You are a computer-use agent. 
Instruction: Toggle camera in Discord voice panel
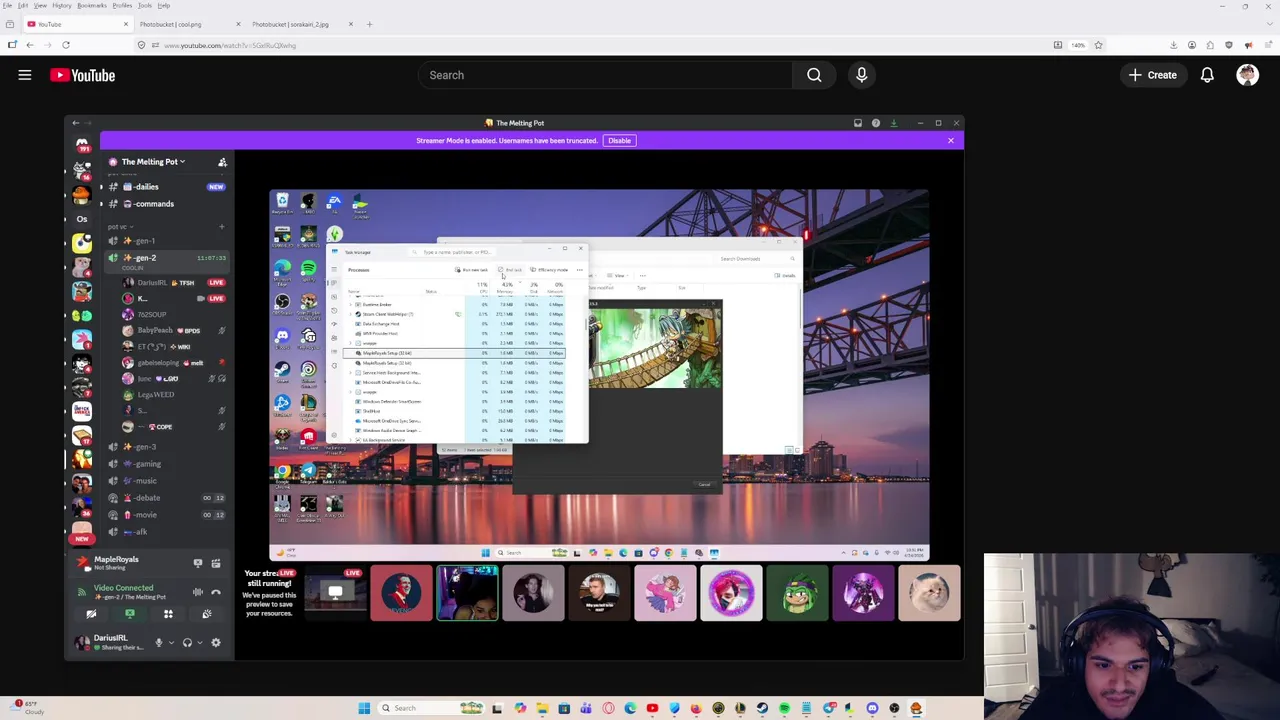coord(91,614)
